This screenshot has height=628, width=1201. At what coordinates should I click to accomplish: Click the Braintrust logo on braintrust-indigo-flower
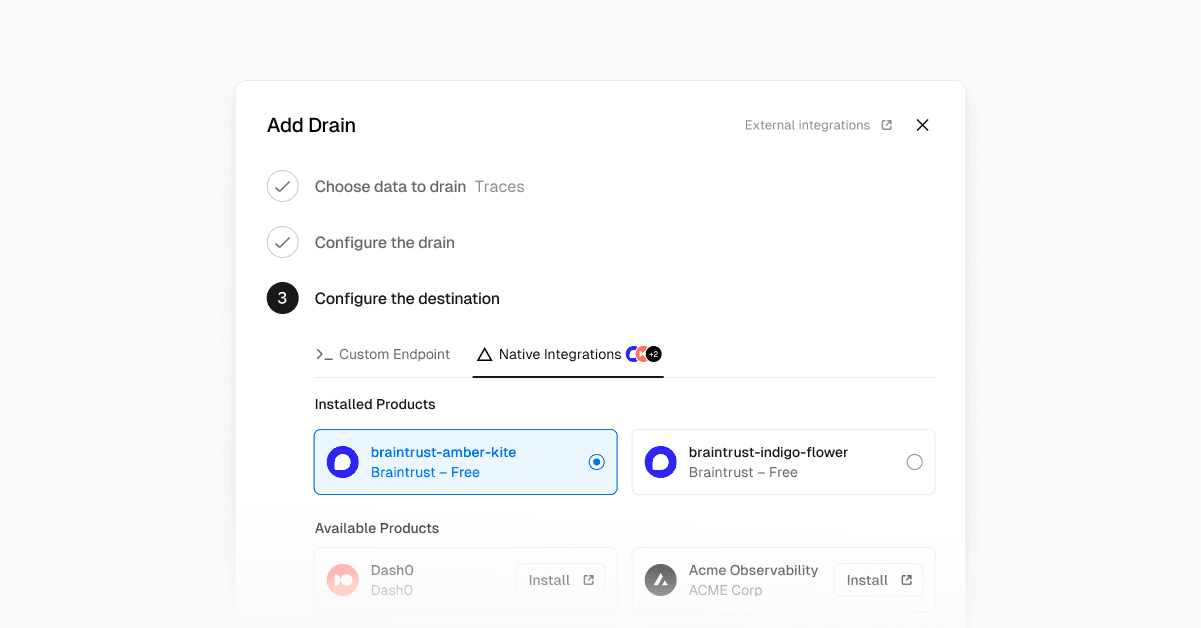(x=661, y=462)
